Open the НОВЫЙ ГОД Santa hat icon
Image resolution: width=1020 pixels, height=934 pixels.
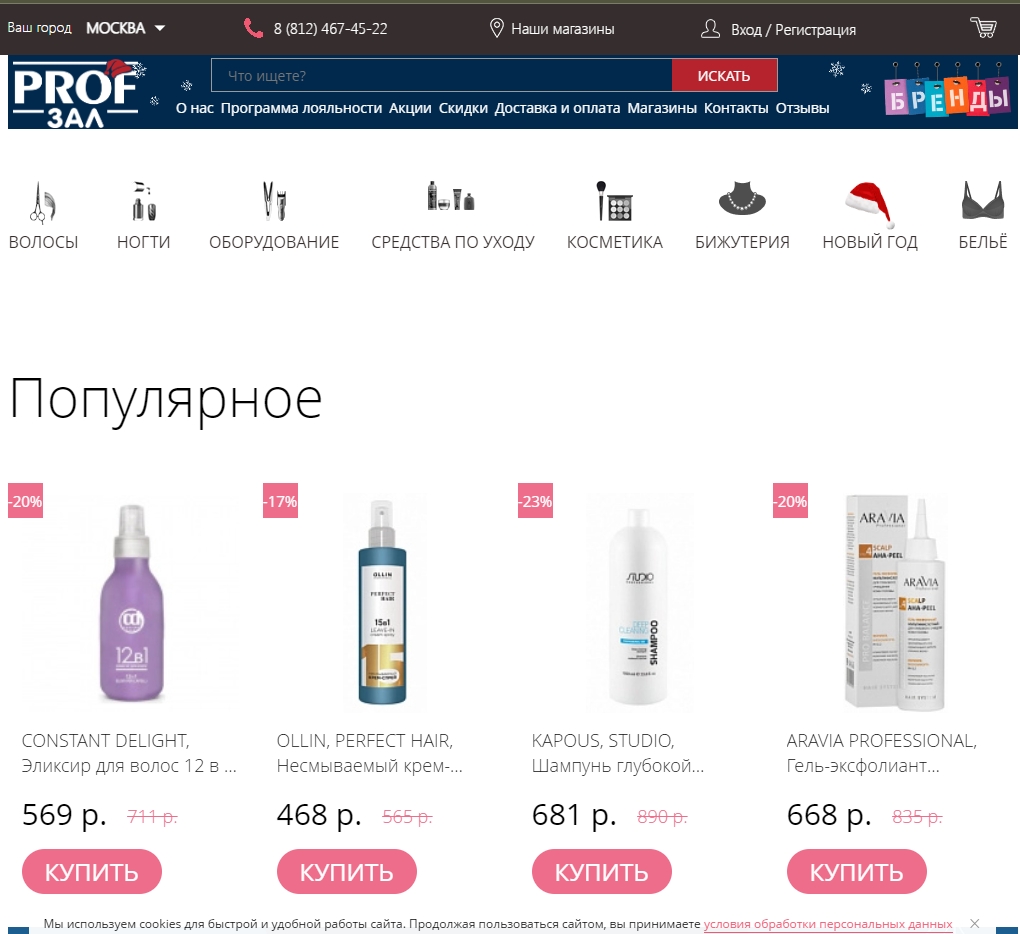click(870, 204)
